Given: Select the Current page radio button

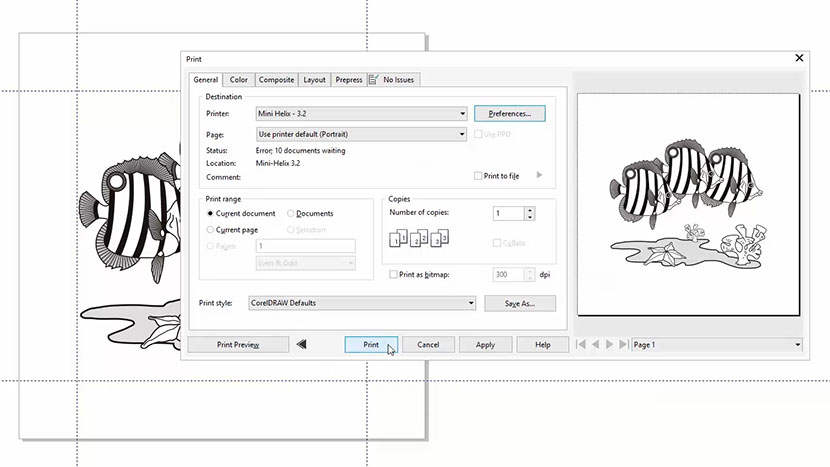Looking at the screenshot, I should pos(210,230).
